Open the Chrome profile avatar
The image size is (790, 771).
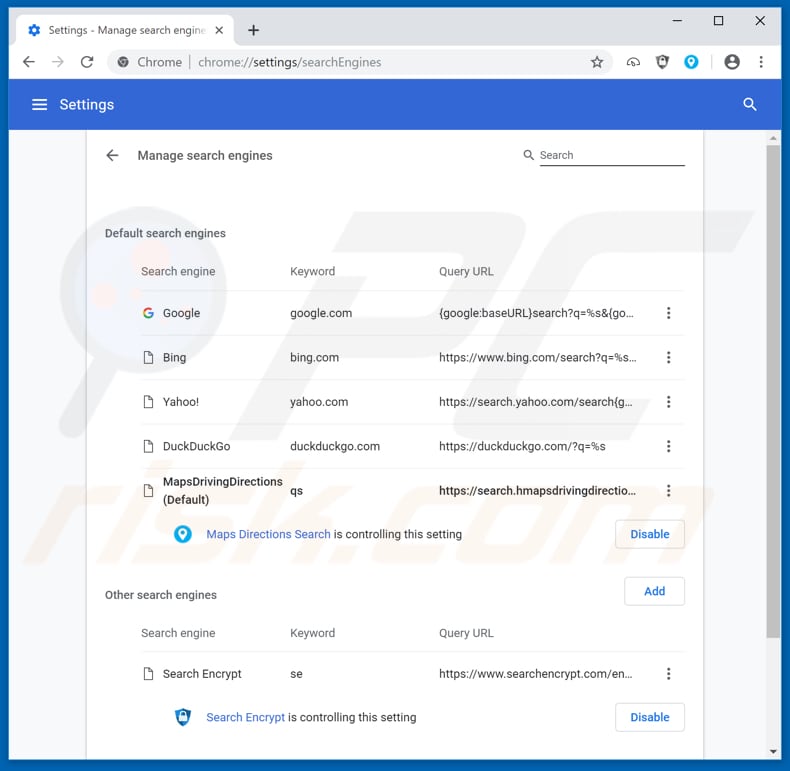point(732,62)
